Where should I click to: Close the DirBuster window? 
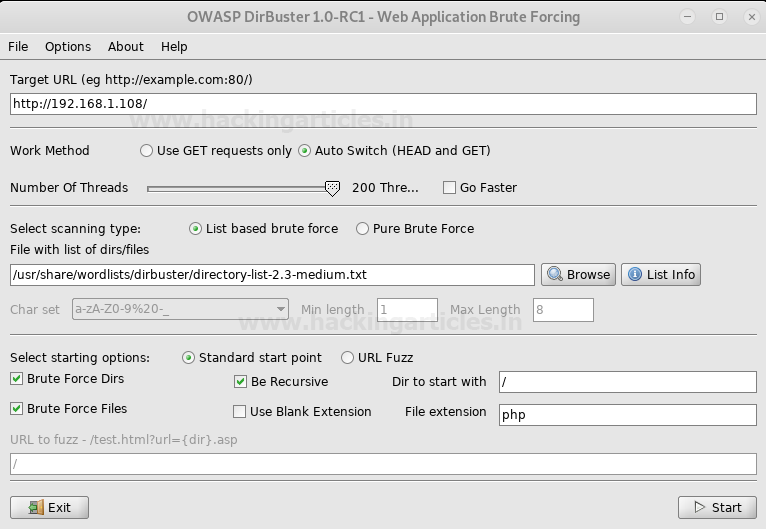[x=751, y=17]
